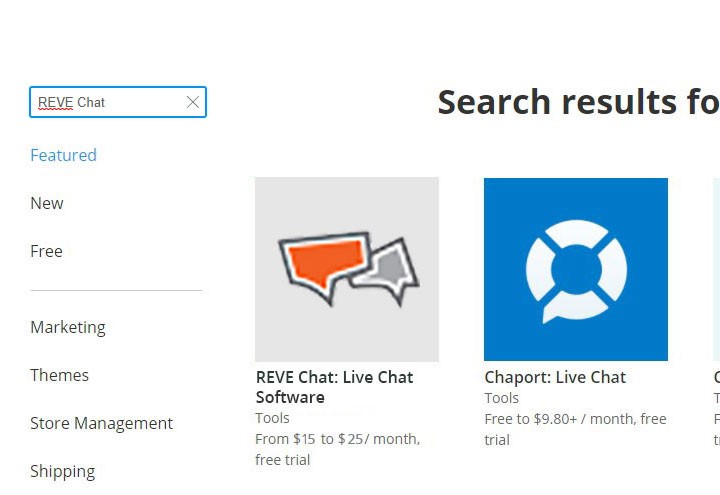
Task: Open the Marketing category
Action: [67, 327]
